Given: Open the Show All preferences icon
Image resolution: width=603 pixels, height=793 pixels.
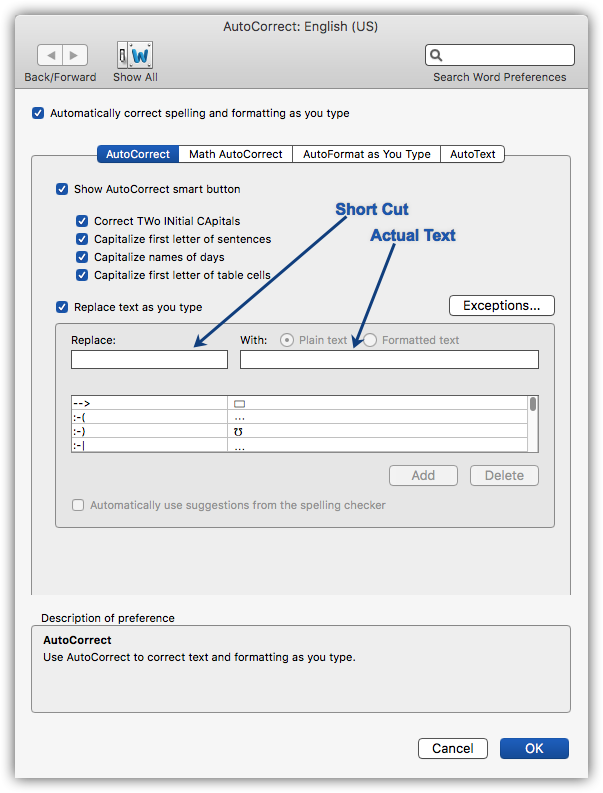Looking at the screenshot, I should 135,55.
